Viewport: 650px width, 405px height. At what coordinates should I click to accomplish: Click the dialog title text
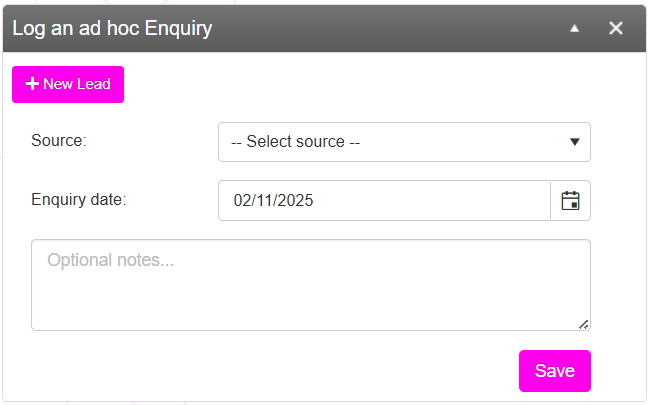pyautogui.click(x=112, y=28)
